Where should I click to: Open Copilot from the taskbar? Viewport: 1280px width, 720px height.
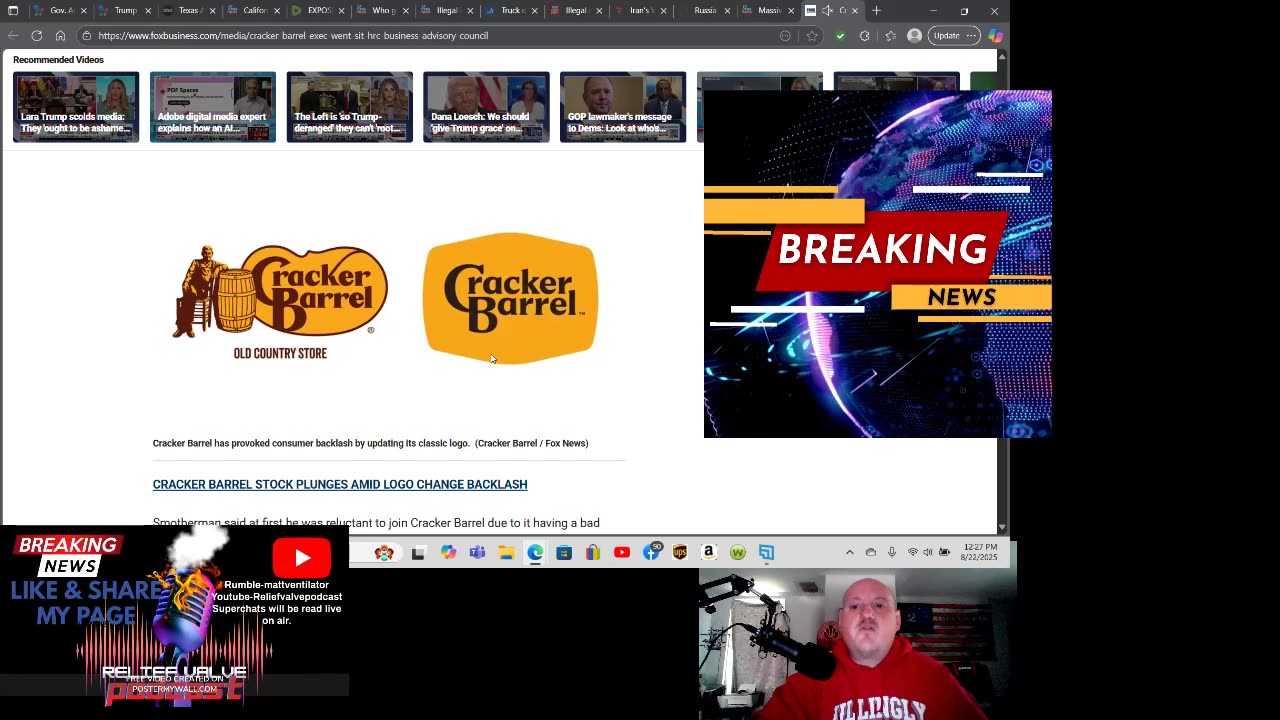[448, 553]
